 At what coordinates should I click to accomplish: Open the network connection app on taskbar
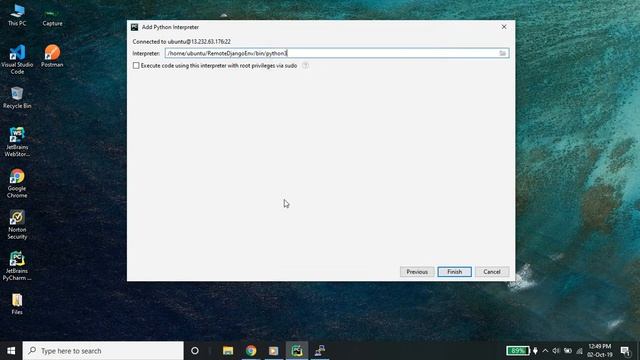320,351
